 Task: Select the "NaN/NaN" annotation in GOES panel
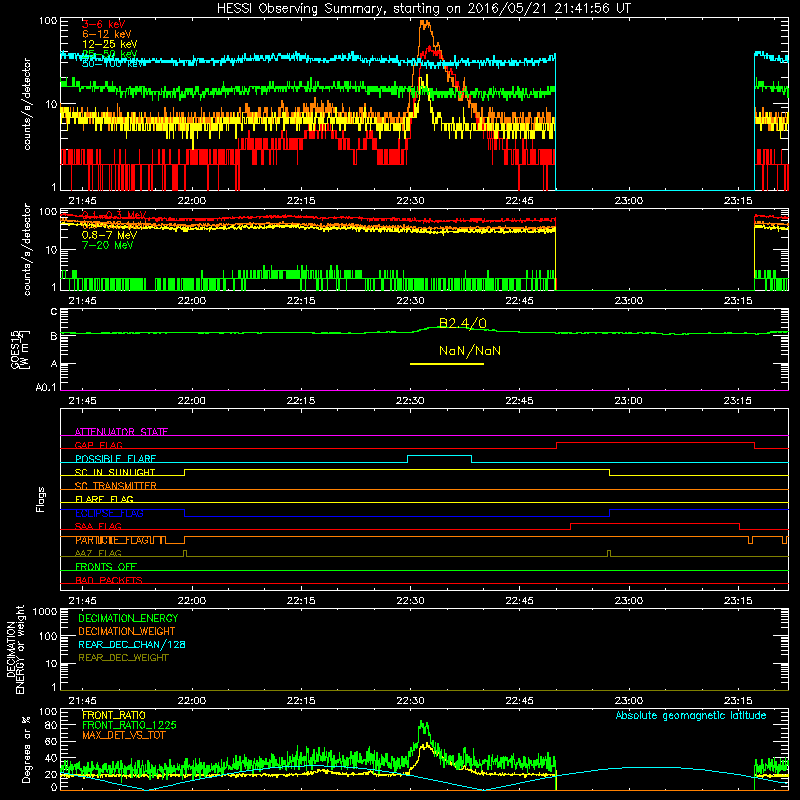tap(470, 351)
